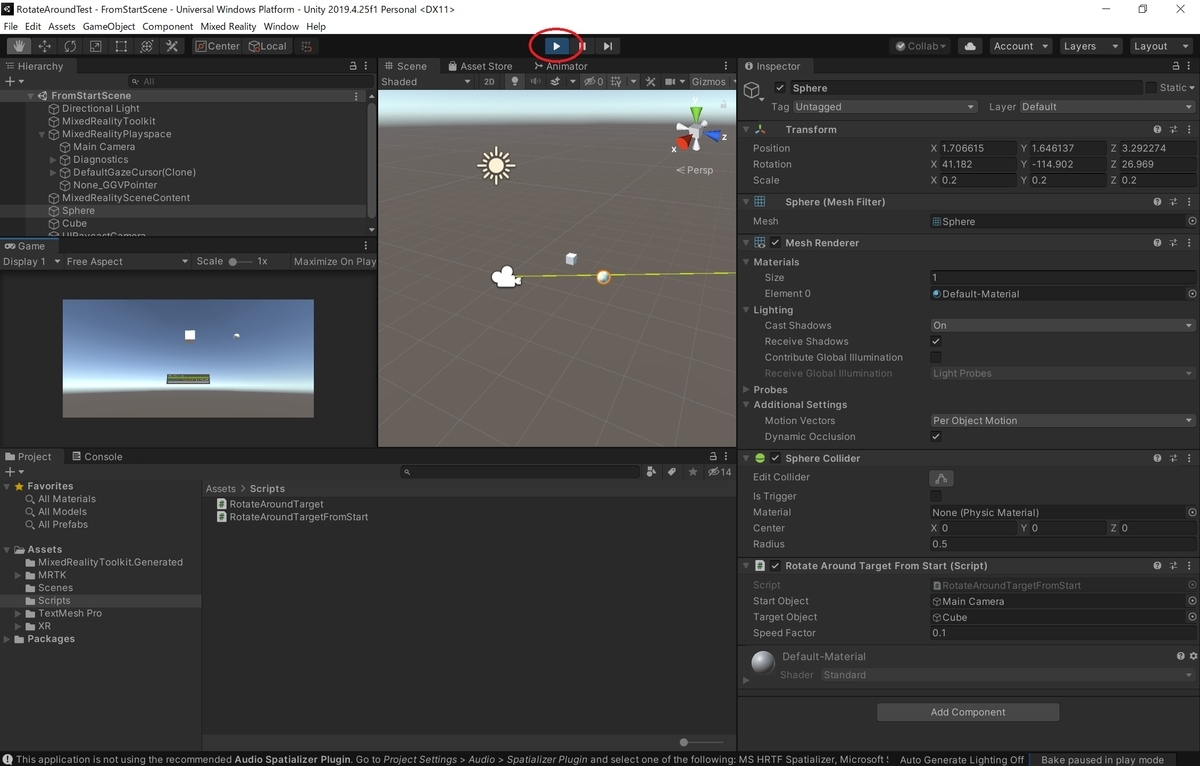Open Display 1 dropdown in Game
Viewport: 1200px width, 766px height.
click(x=30, y=261)
